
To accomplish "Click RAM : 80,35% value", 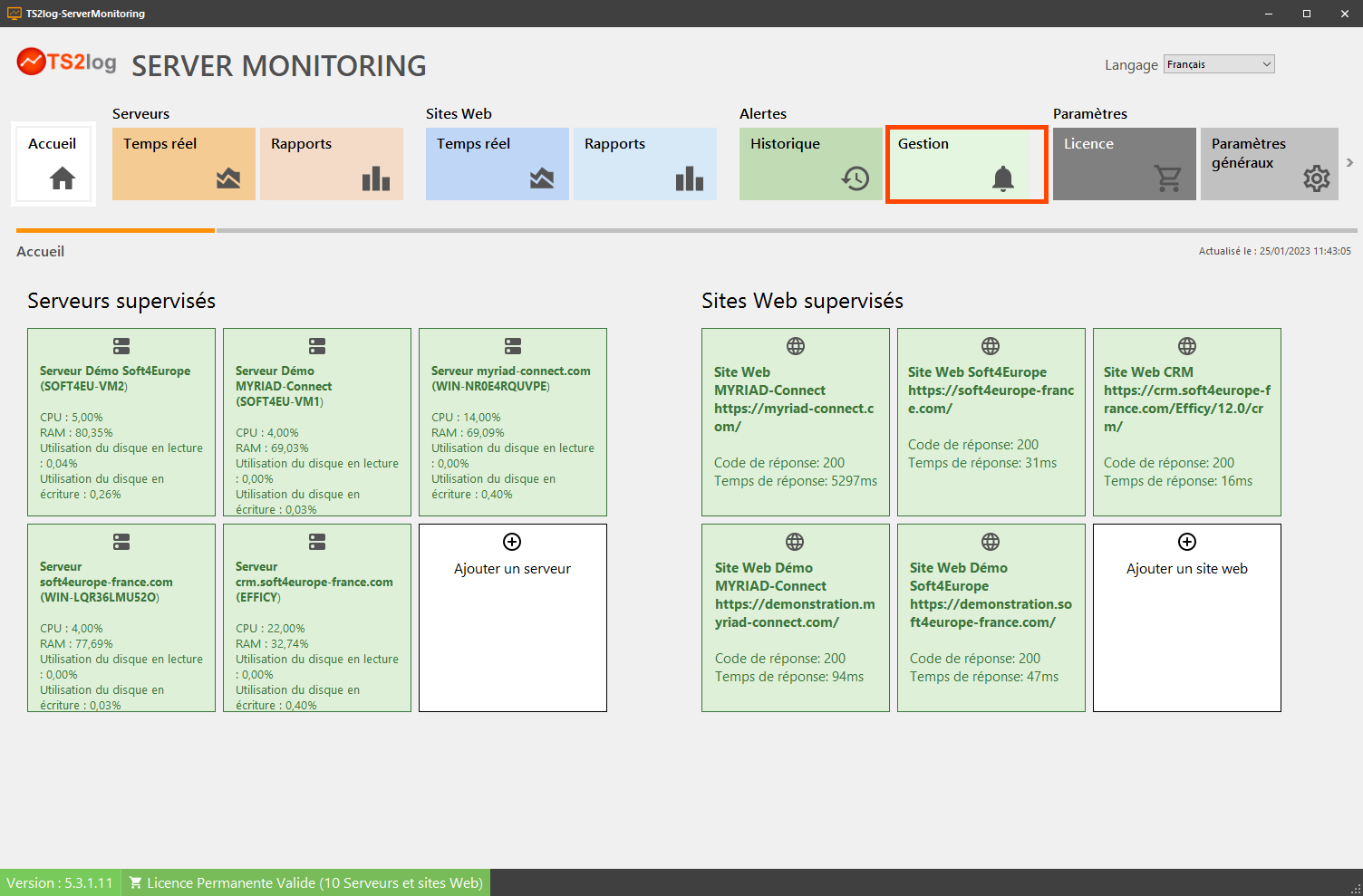I will (76, 433).
